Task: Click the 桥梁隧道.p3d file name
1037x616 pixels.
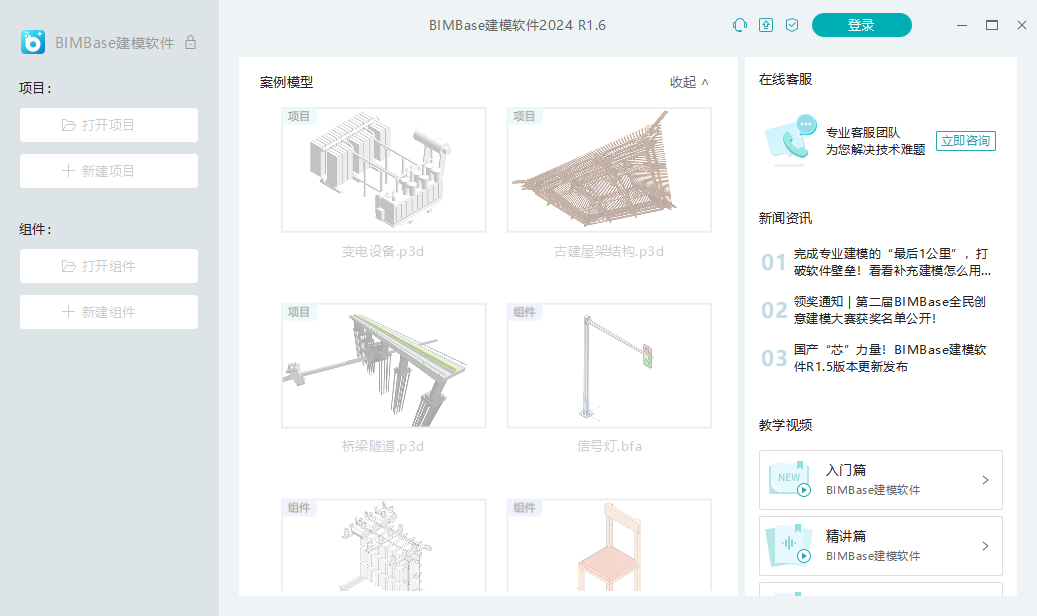Action: 383,447
